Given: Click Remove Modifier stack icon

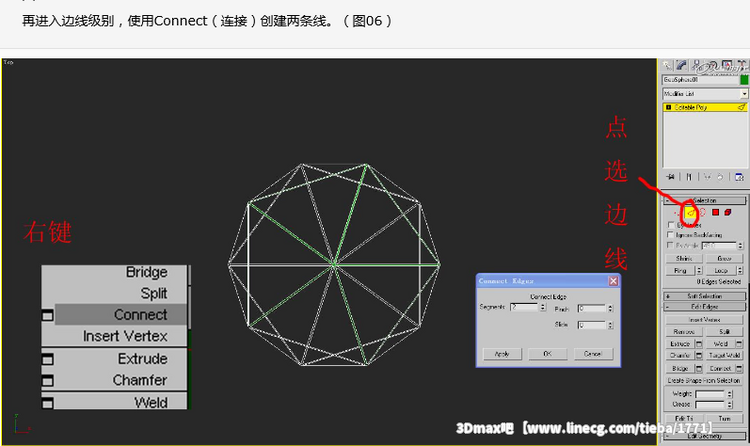Looking at the screenshot, I should (720, 177).
